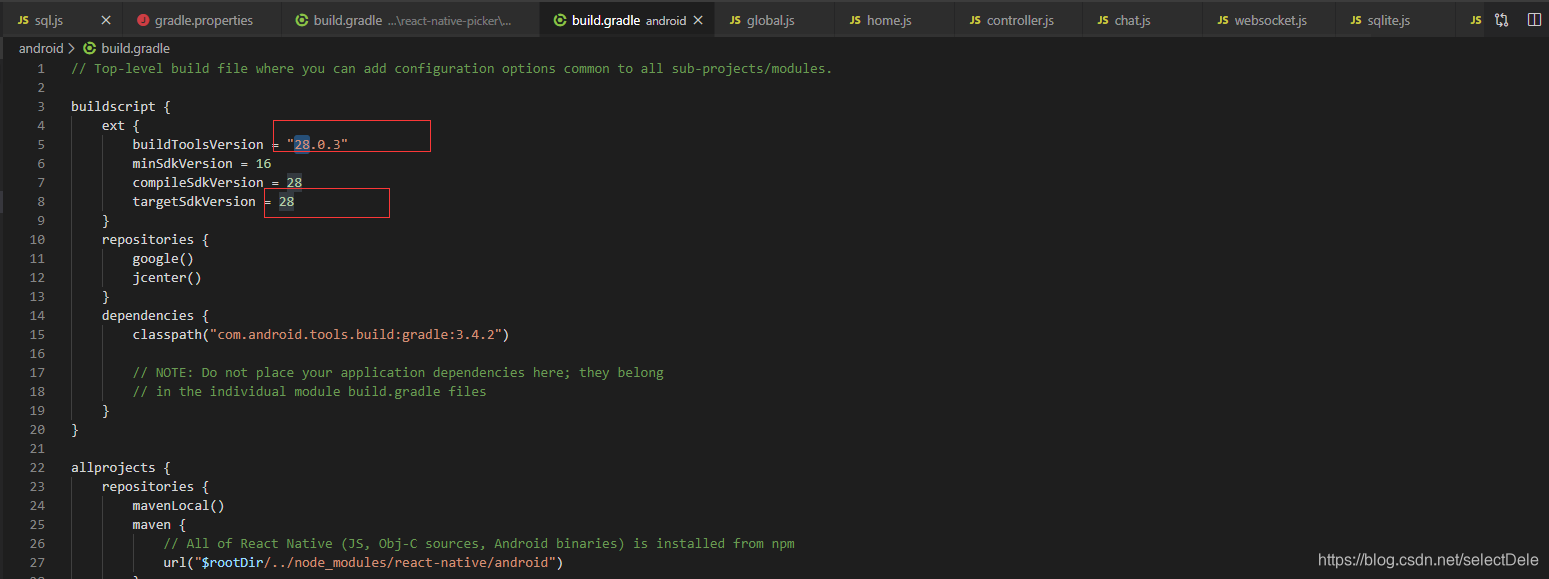Click the Top-level build file comment
This screenshot has width=1549, height=579.
(452, 68)
